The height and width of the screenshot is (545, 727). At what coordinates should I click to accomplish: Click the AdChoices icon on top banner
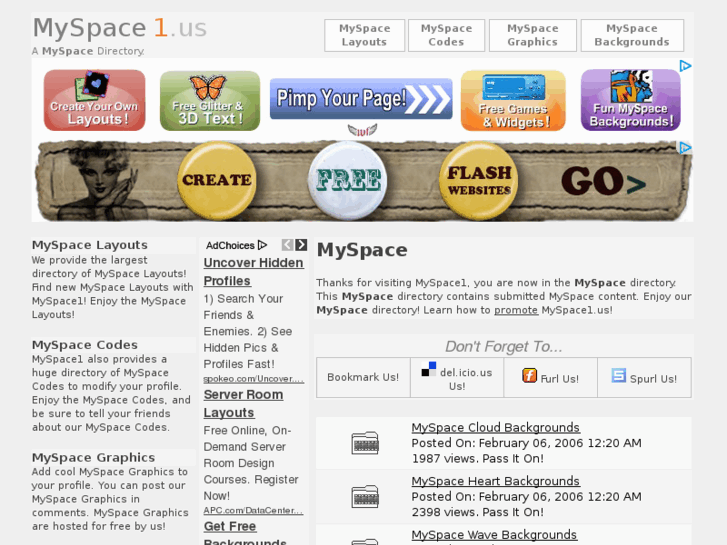click(685, 66)
